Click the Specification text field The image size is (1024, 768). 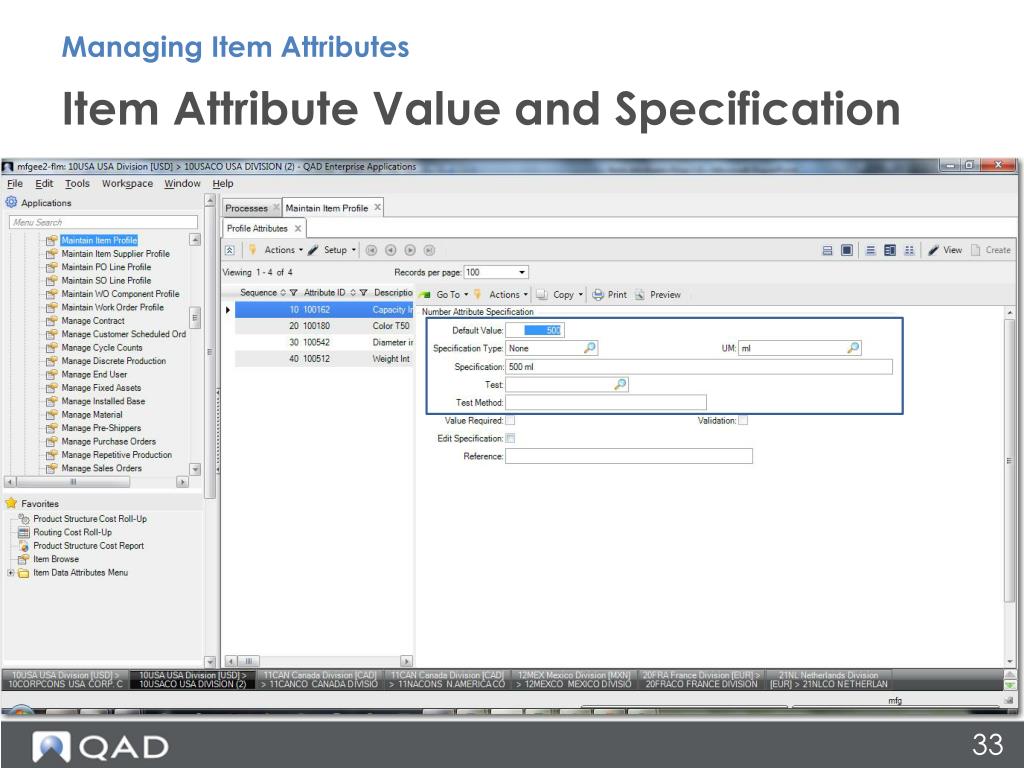(x=699, y=367)
